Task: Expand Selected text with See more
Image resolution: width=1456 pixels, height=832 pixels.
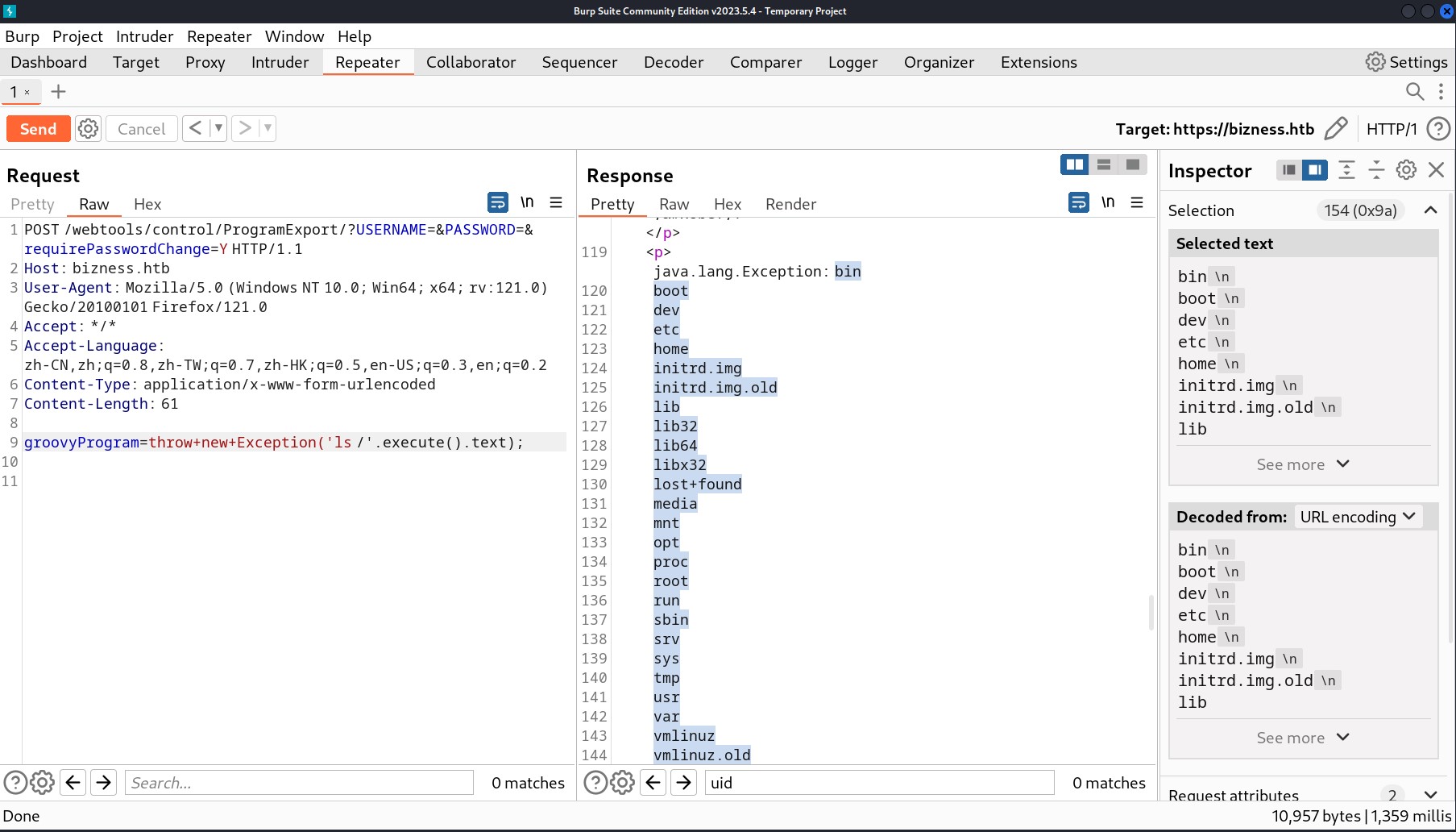Action: (x=1303, y=464)
